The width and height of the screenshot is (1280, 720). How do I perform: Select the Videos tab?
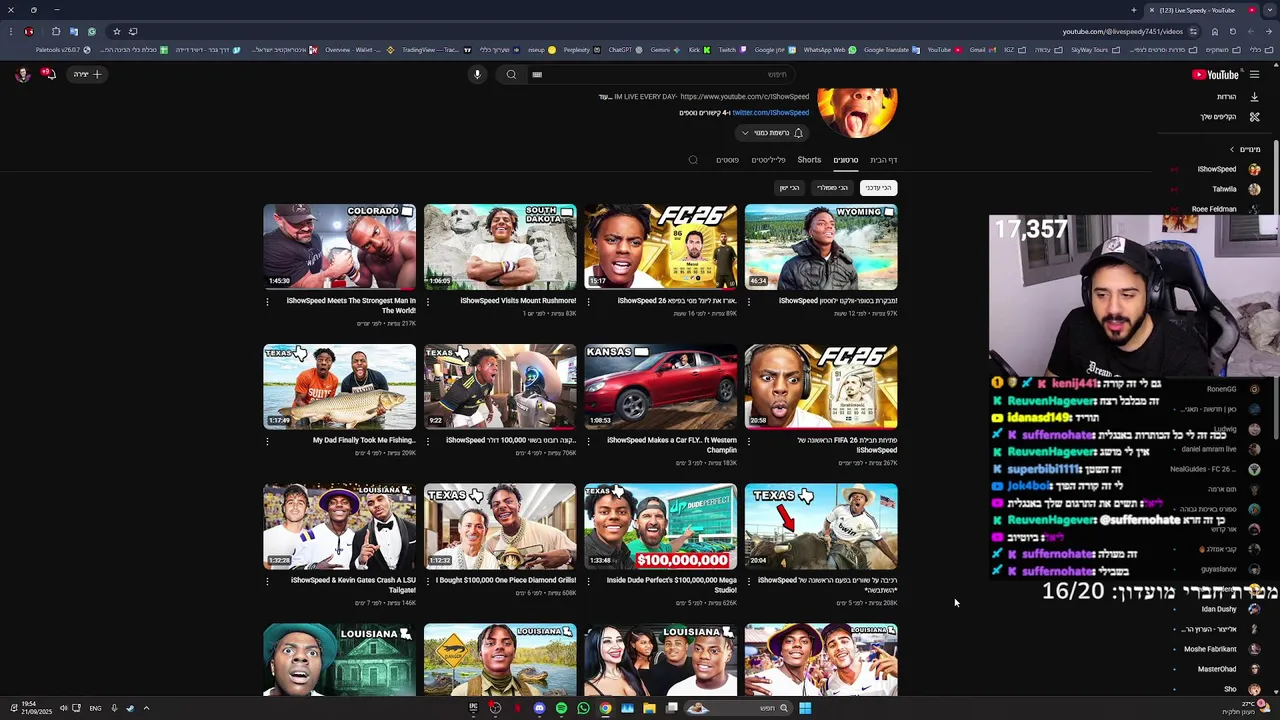pyautogui.click(x=846, y=160)
